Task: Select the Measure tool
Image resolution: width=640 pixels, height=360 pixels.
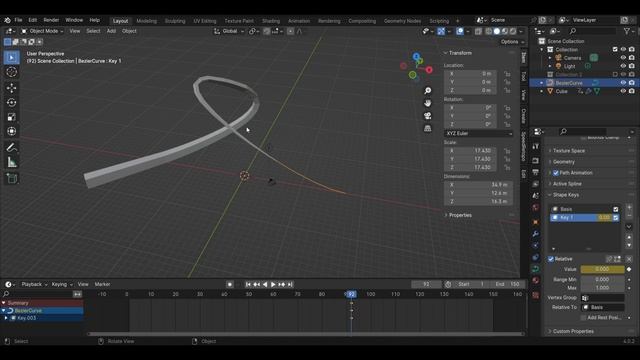Action: (x=11, y=162)
